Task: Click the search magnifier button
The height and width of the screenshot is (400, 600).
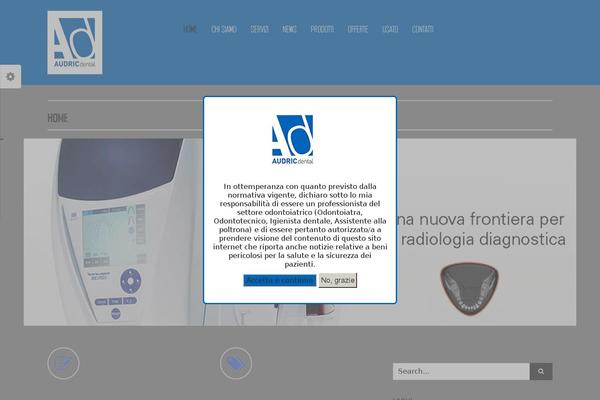Action: pos(541,371)
